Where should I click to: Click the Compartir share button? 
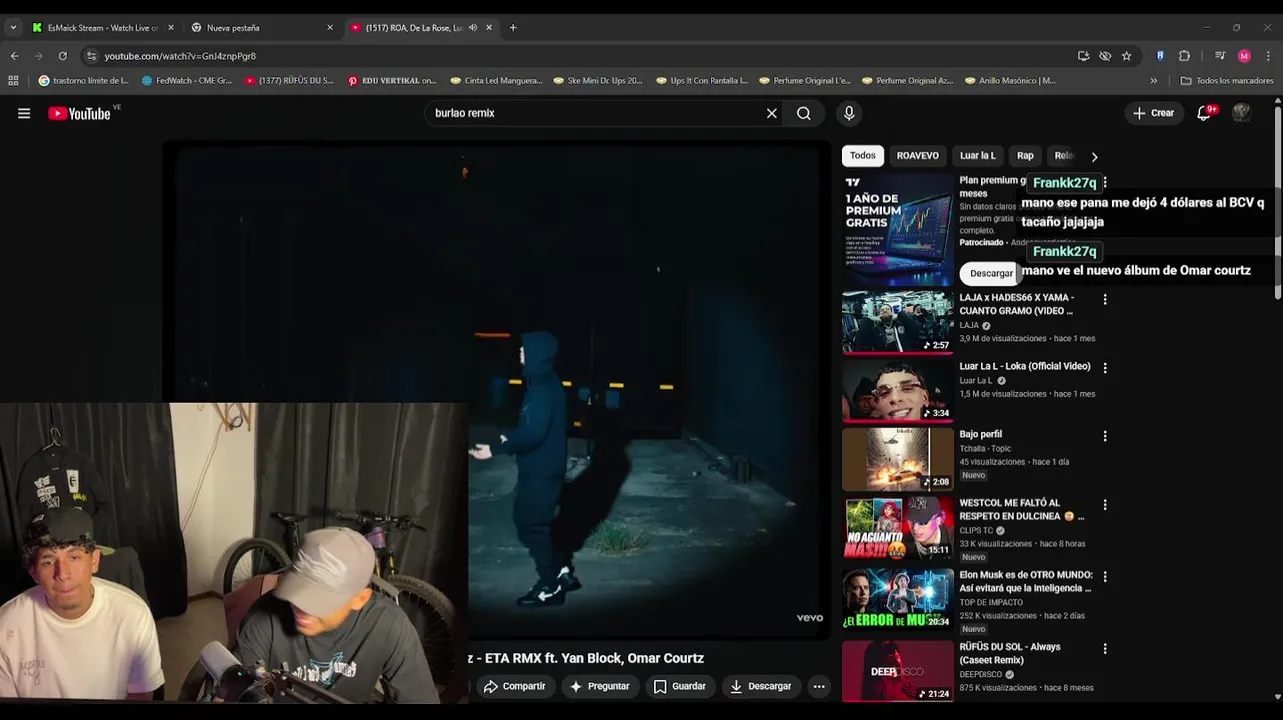click(x=514, y=686)
